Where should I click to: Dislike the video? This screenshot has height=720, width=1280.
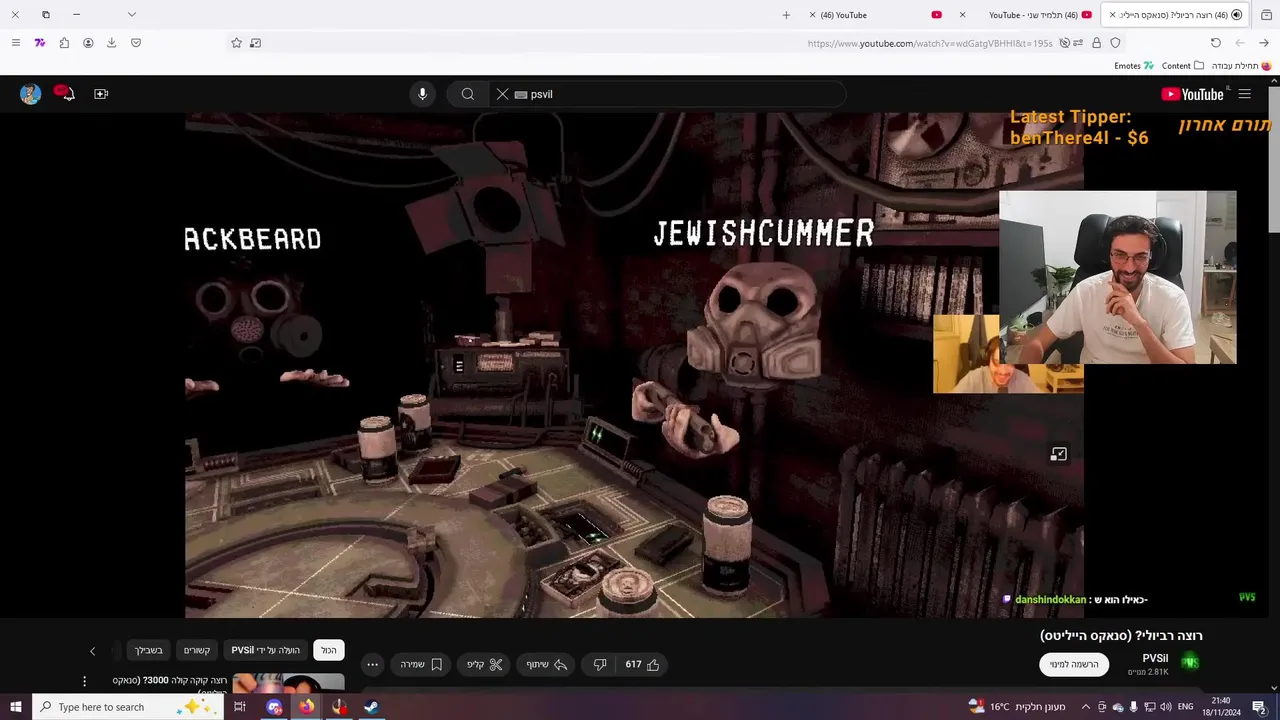point(600,664)
